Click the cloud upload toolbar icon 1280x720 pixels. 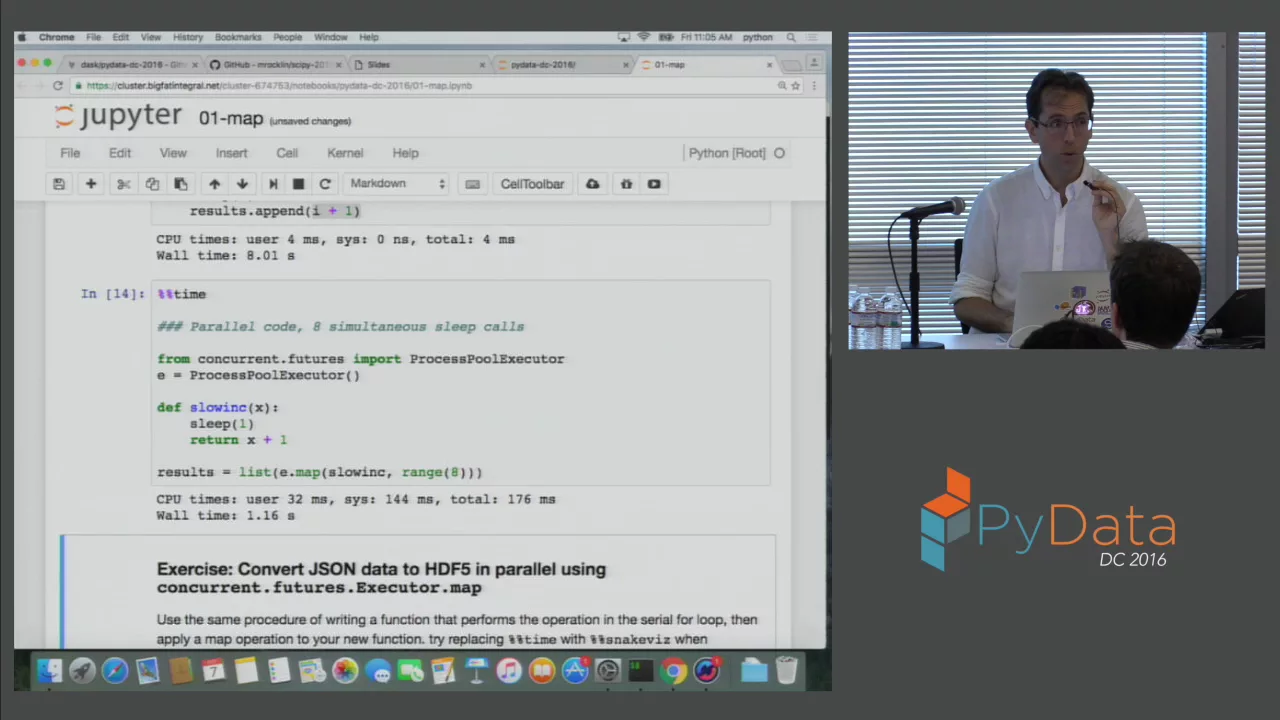592,184
